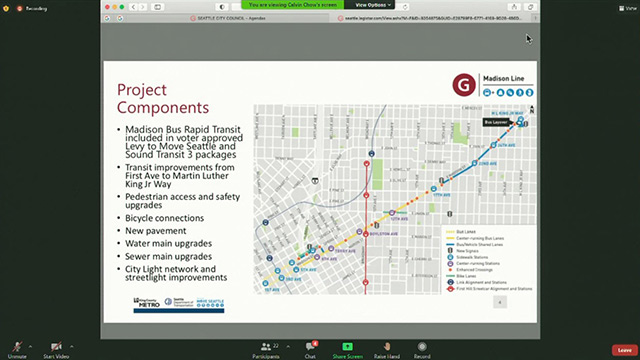Viewport: 640px width, 360px height.
Task: Click the First Hill Streetcar legend entry
Action: (x=489, y=289)
